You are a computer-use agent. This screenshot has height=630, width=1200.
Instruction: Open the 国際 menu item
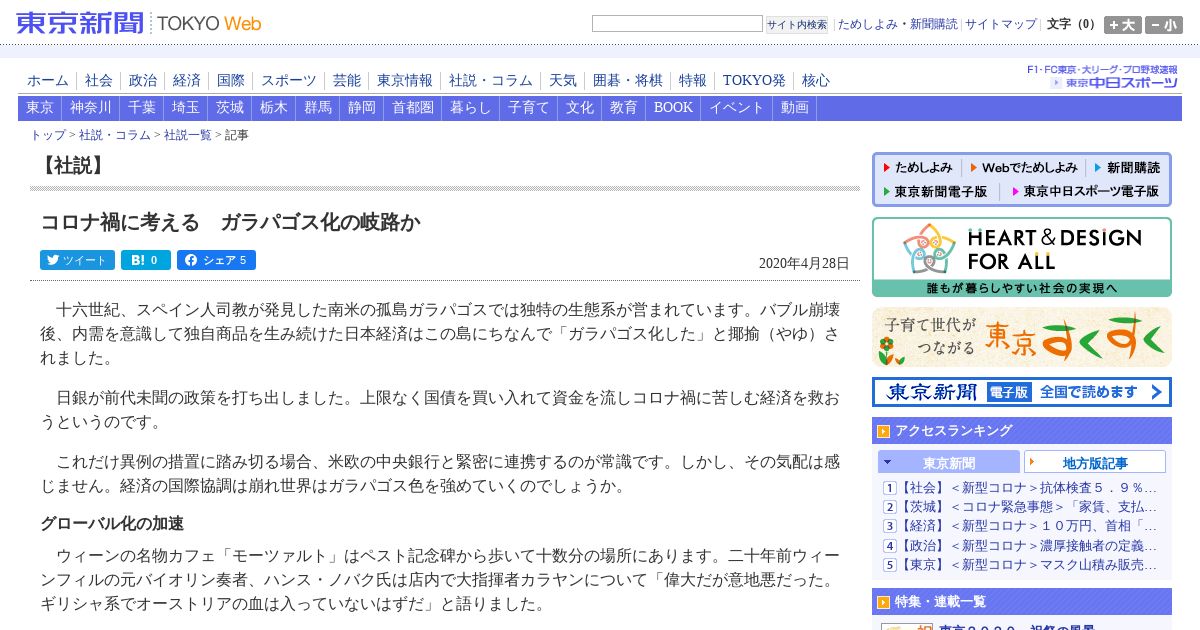(x=231, y=81)
